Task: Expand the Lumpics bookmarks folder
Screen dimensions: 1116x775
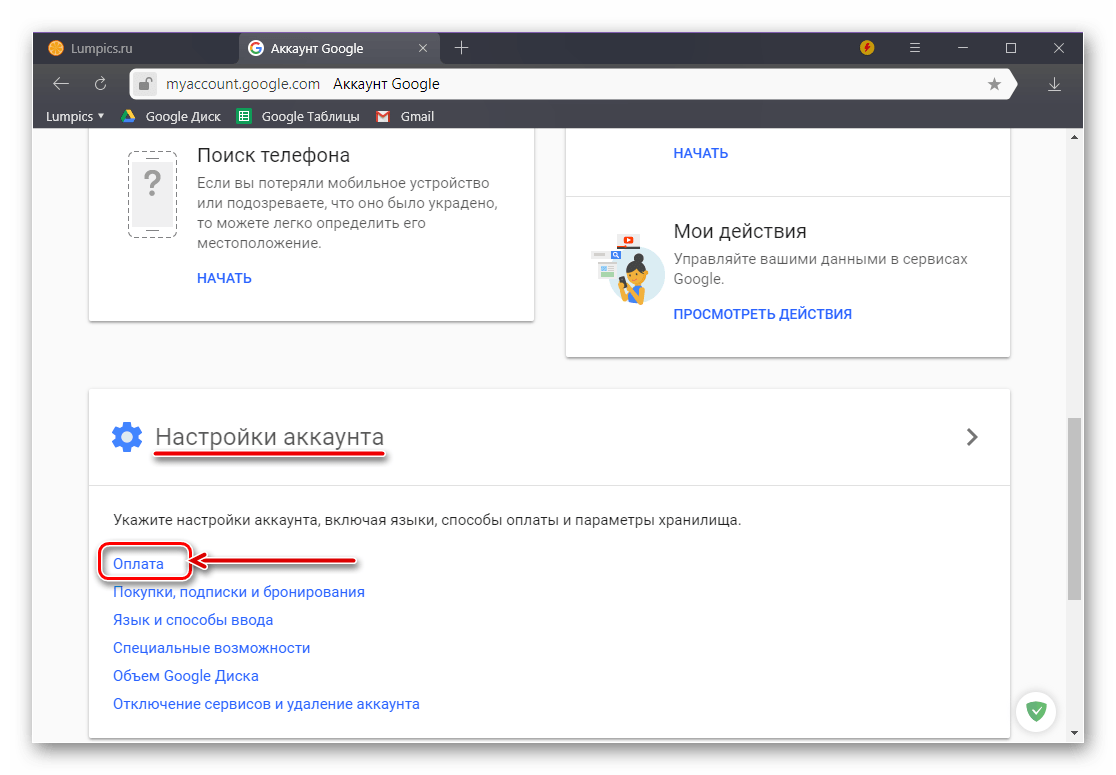Action: (75, 116)
